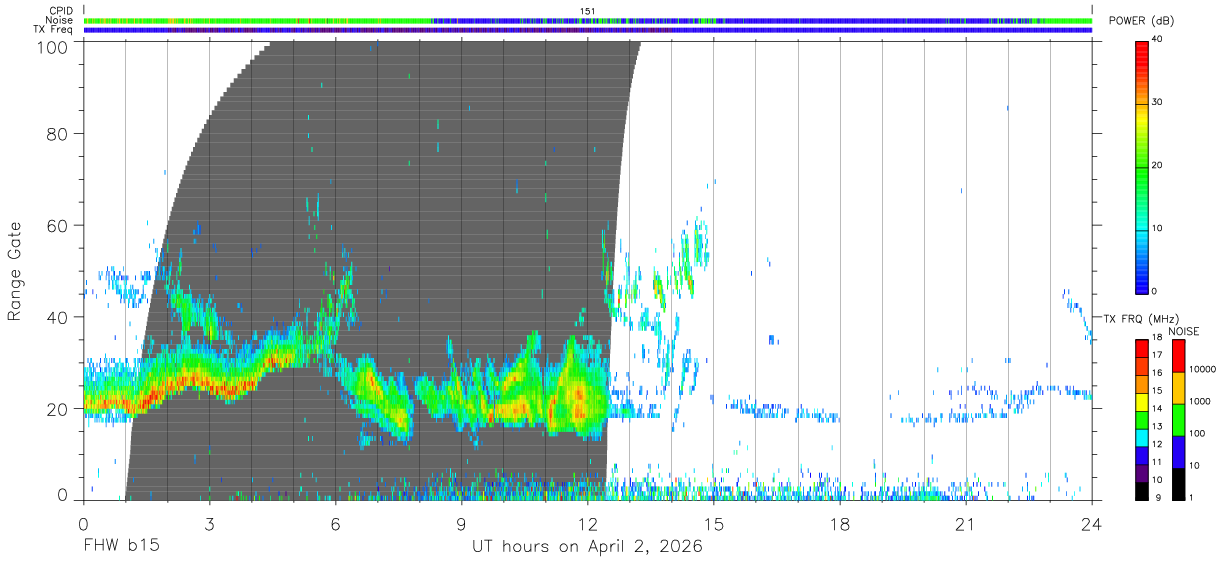Click the green-blue Noise strip above the plot
The width and height of the screenshot is (1228, 567).
[x=588, y=20]
